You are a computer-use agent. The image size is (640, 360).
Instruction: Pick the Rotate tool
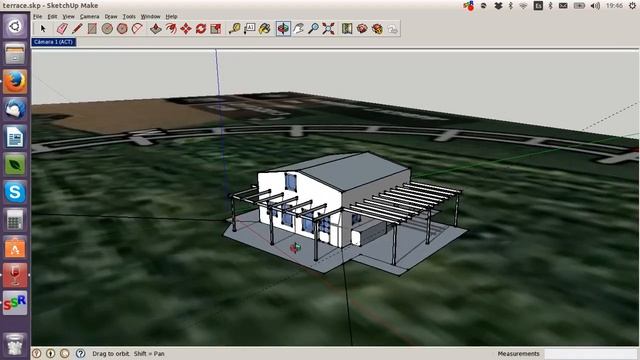(x=201, y=29)
